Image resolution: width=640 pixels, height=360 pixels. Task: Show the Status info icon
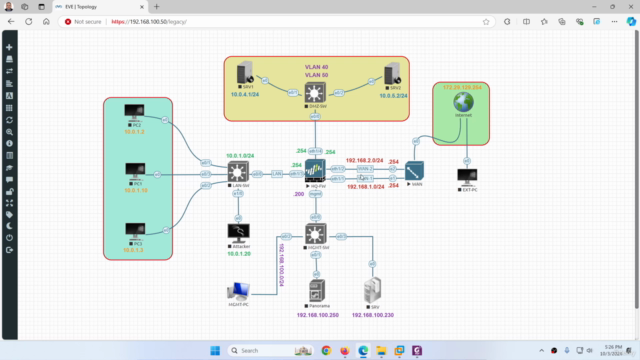tap(9, 144)
